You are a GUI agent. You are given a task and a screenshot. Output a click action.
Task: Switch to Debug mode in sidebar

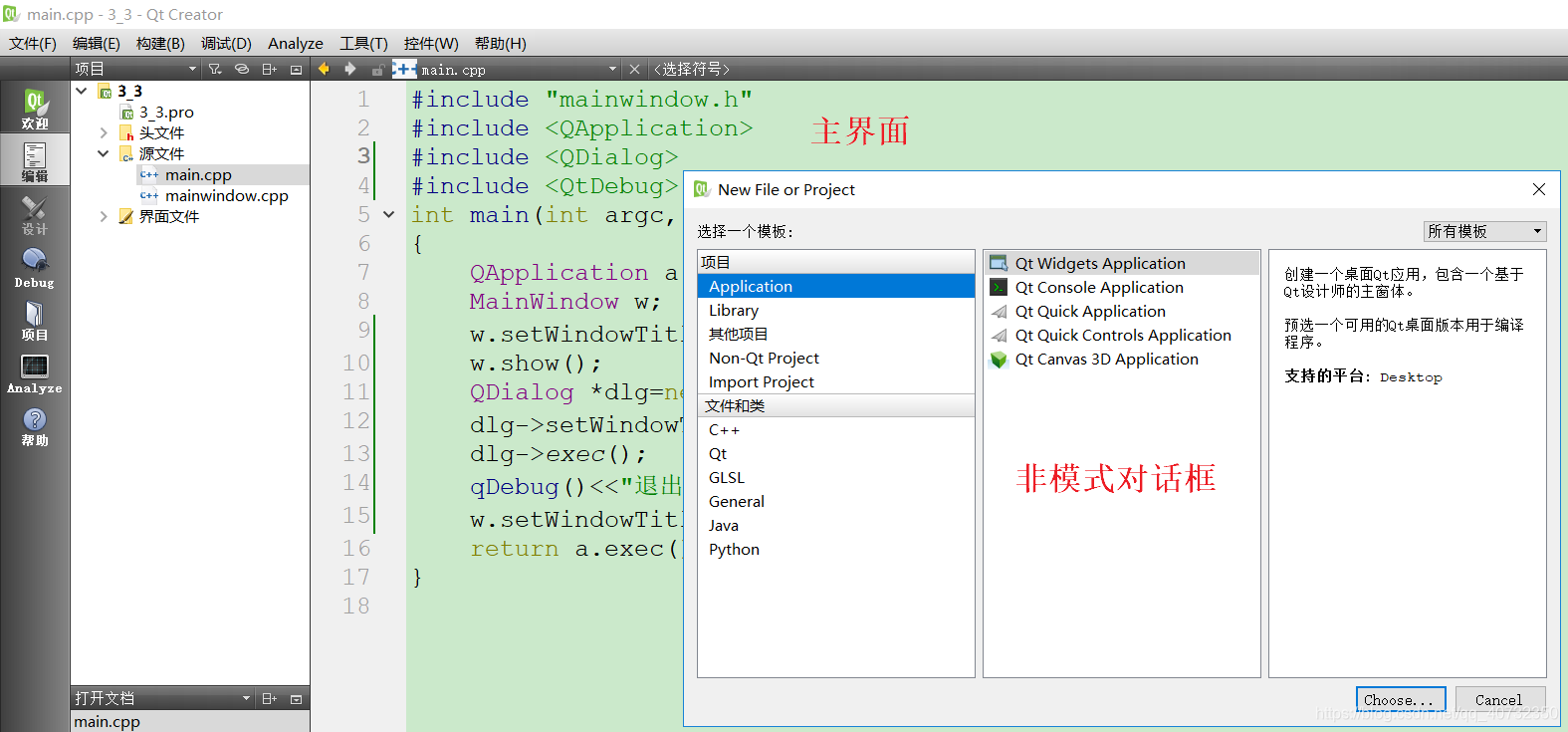tap(35, 267)
